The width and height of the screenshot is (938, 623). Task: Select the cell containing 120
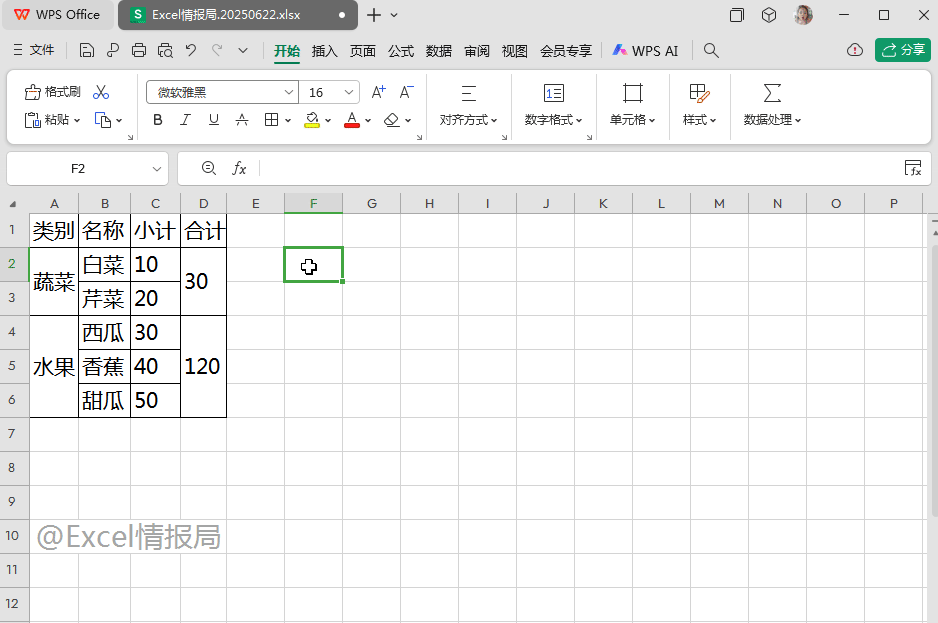click(x=203, y=366)
